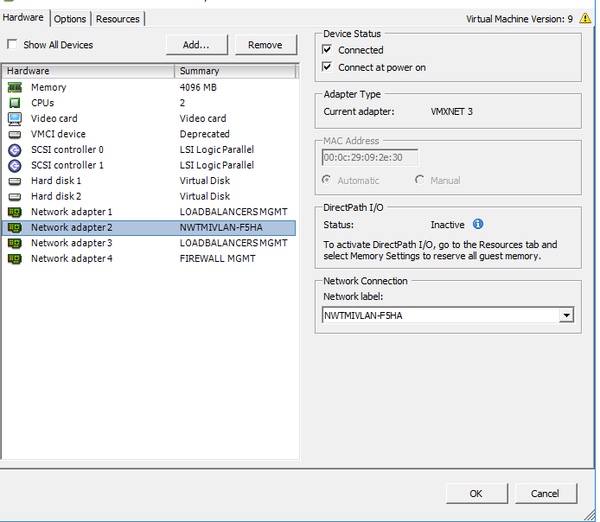600x522 pixels.
Task: Click the Deprecated summary value
Action: [205, 134]
